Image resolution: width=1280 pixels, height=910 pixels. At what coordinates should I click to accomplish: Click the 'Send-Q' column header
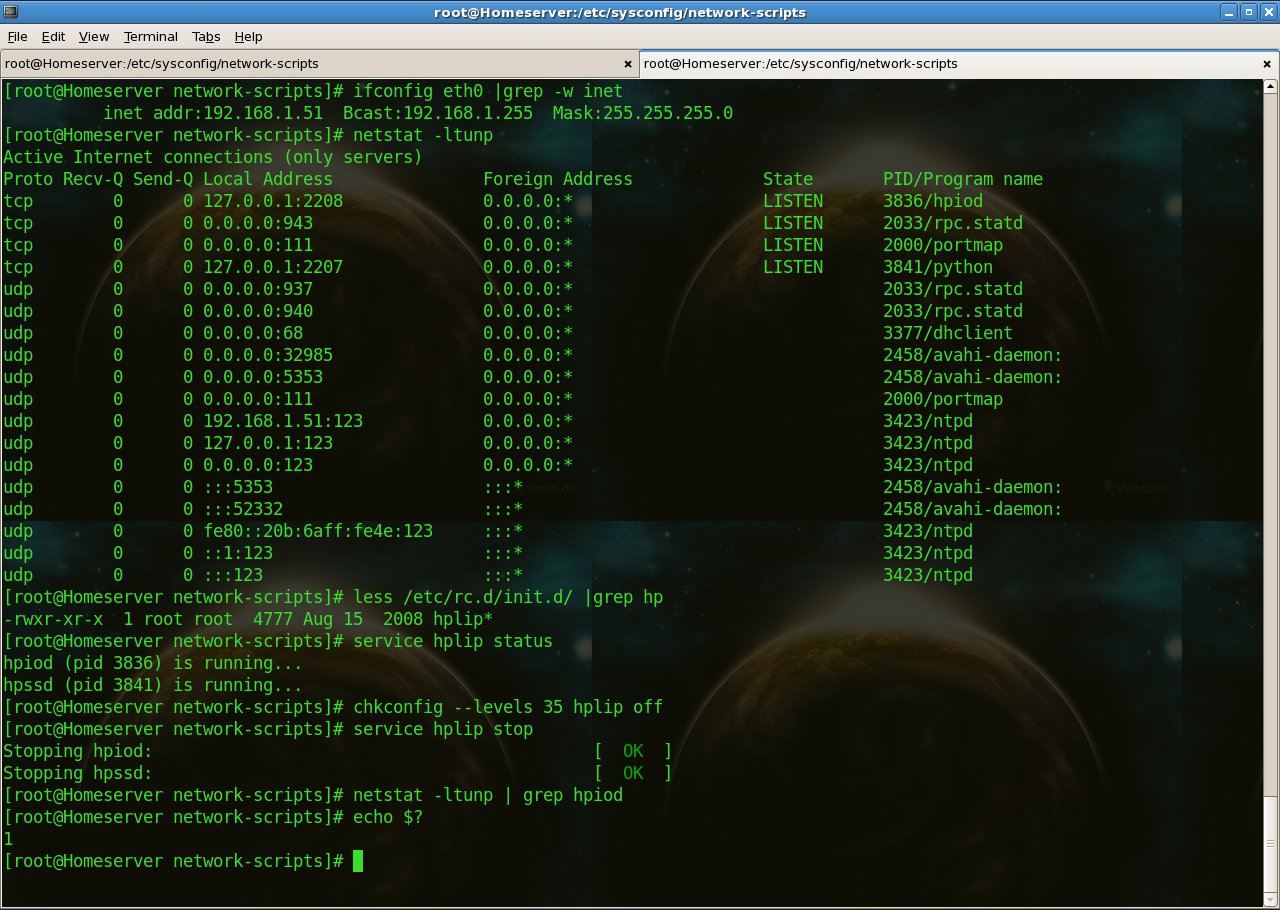point(163,179)
